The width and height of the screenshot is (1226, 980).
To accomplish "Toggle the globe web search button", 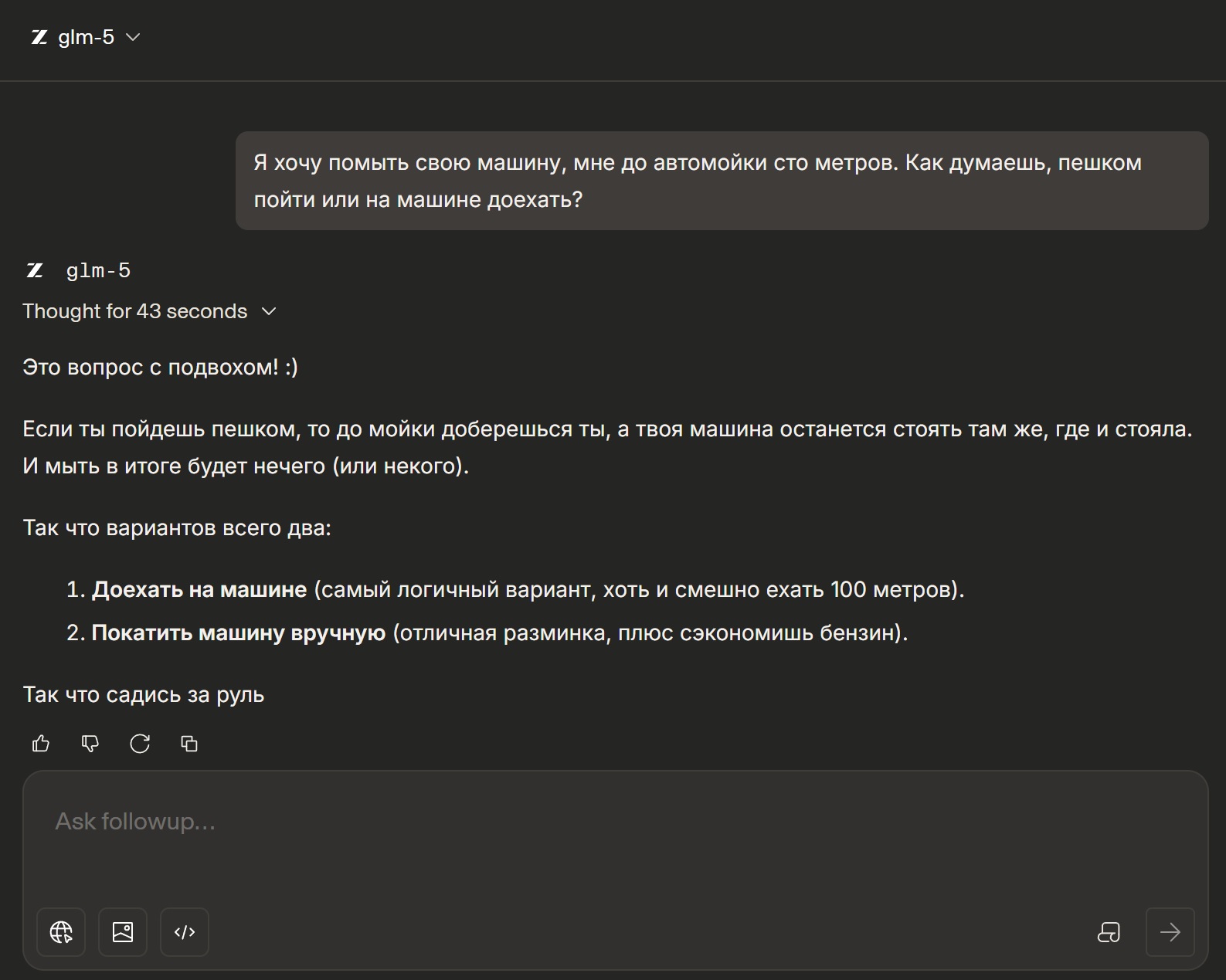I will (x=61, y=932).
